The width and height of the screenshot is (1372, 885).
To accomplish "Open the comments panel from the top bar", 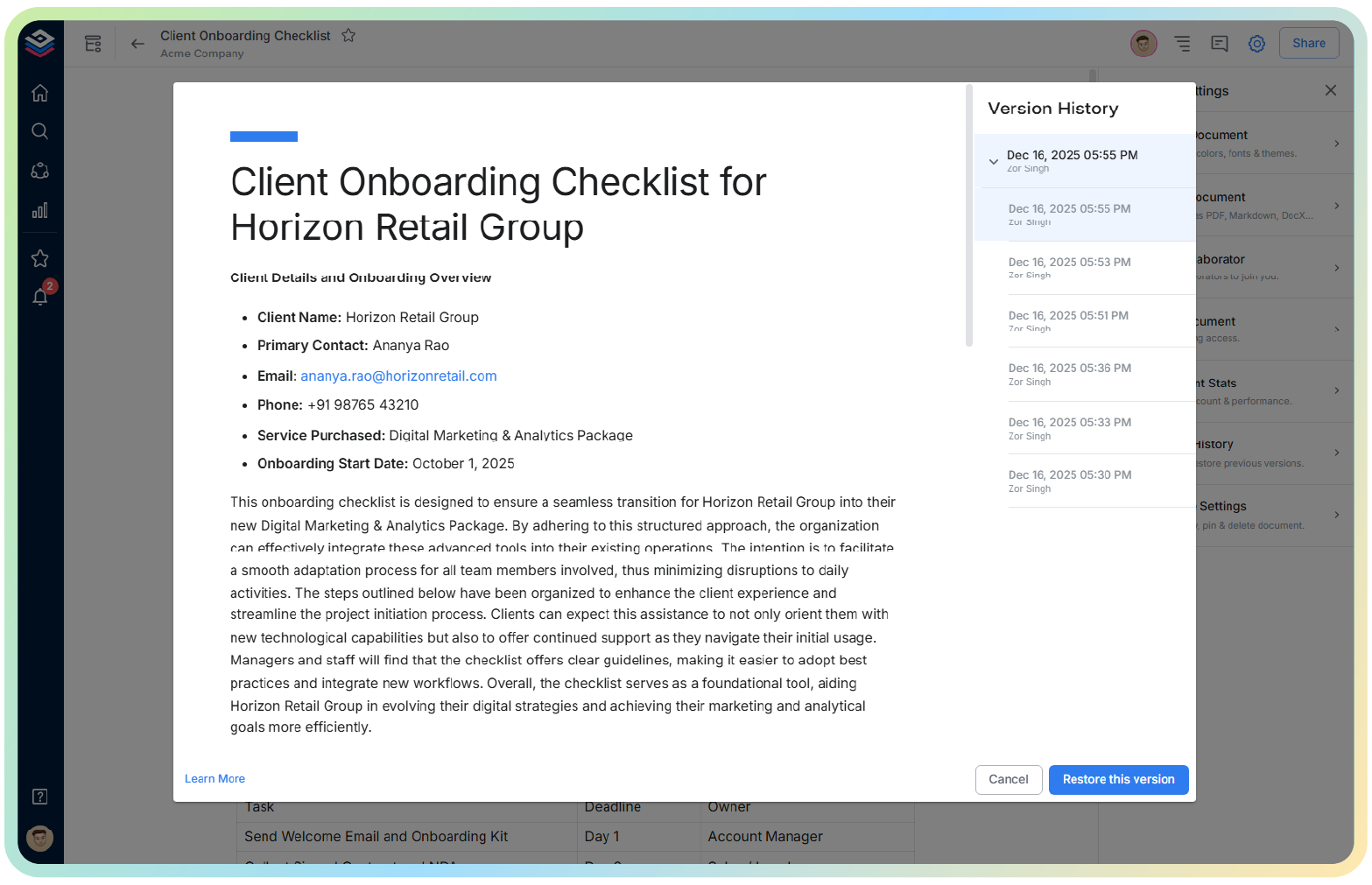I will (1219, 43).
